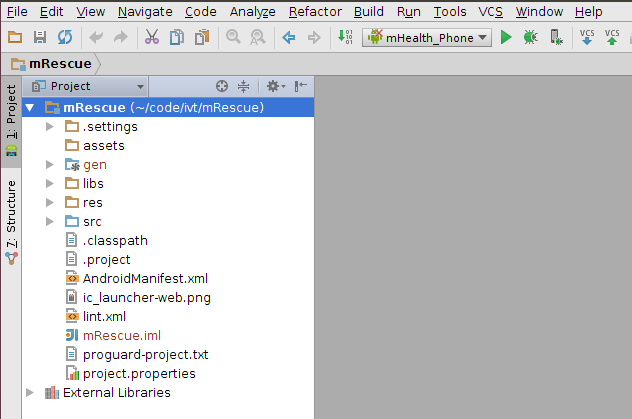Select ic_launcher-web.png file
Screen dimensions: 632x419
(x=147, y=297)
